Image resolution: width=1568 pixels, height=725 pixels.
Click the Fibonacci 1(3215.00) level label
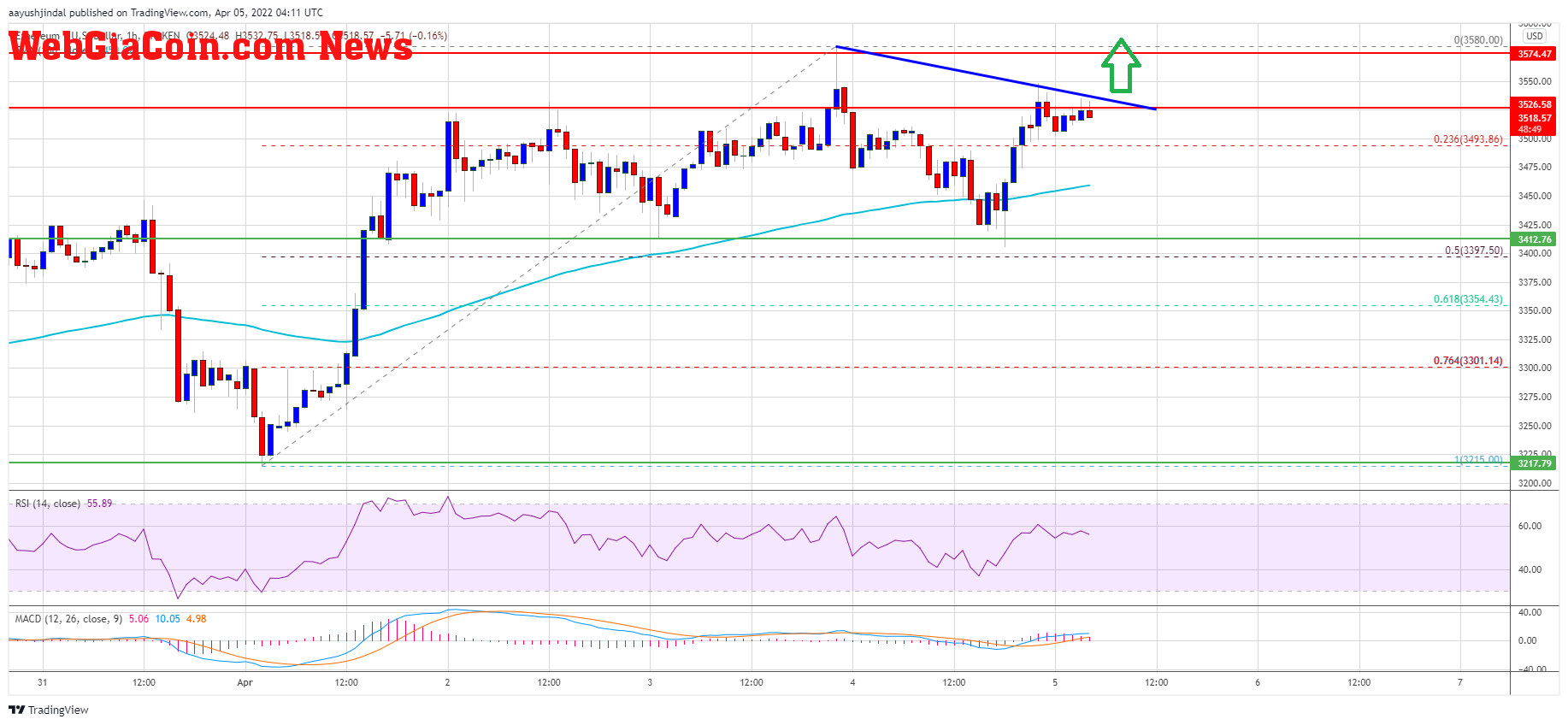click(x=1478, y=460)
